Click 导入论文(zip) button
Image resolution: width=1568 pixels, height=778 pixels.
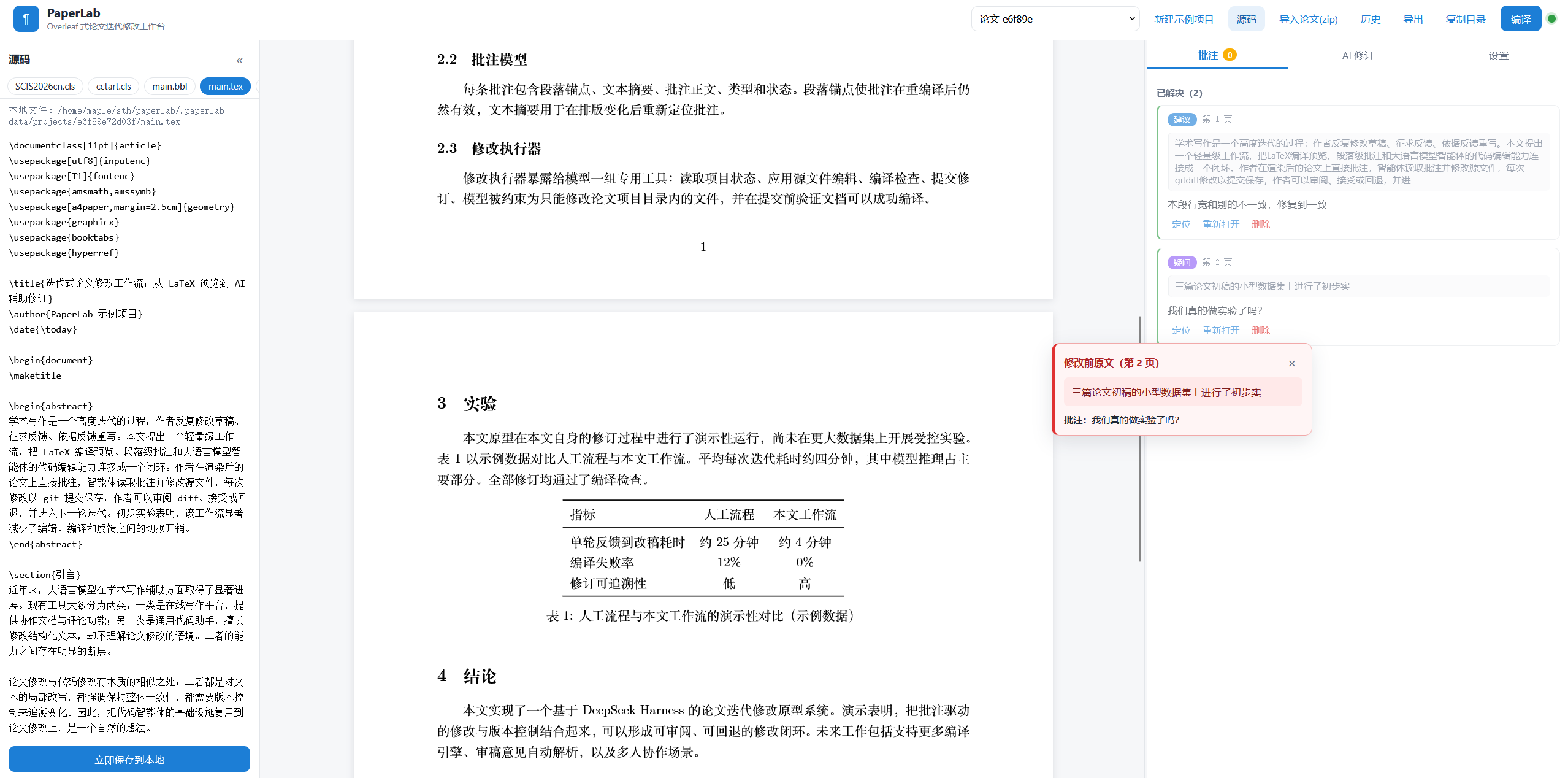tap(1309, 19)
